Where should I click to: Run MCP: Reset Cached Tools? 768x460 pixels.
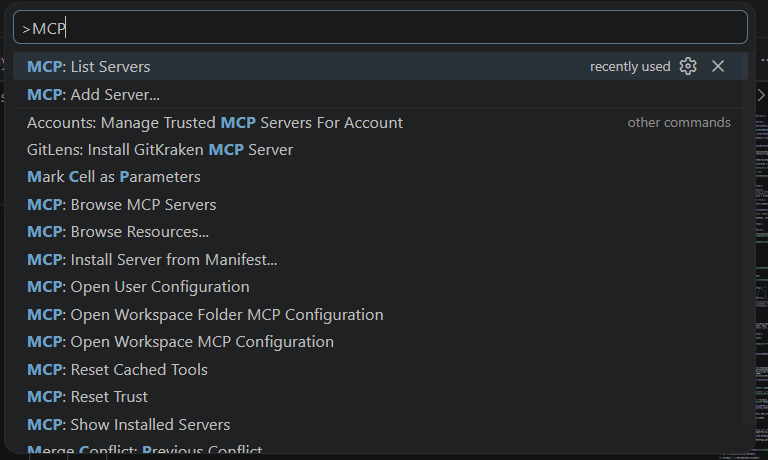point(380,369)
